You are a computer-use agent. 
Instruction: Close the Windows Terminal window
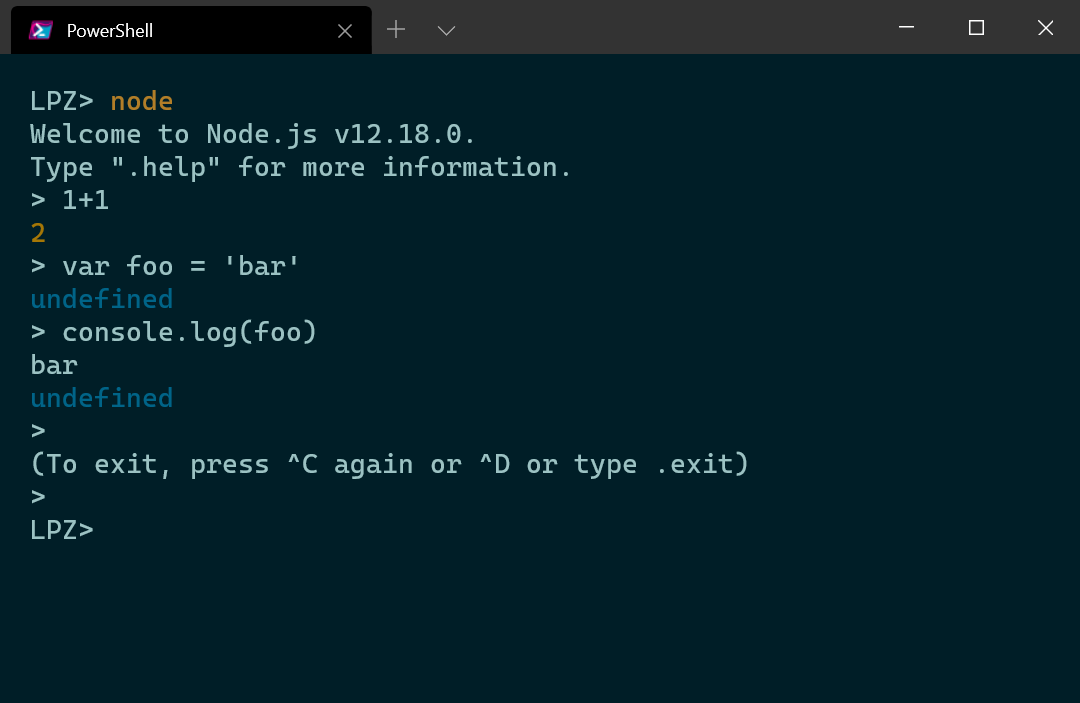click(1046, 28)
